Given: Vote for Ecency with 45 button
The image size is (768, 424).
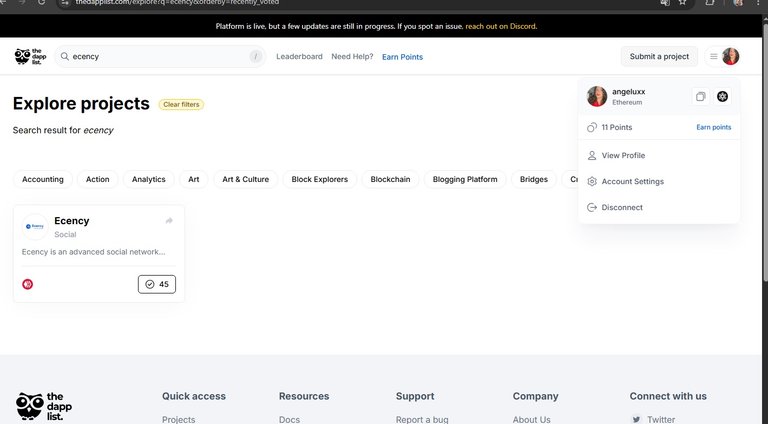Looking at the screenshot, I should click(x=157, y=284).
